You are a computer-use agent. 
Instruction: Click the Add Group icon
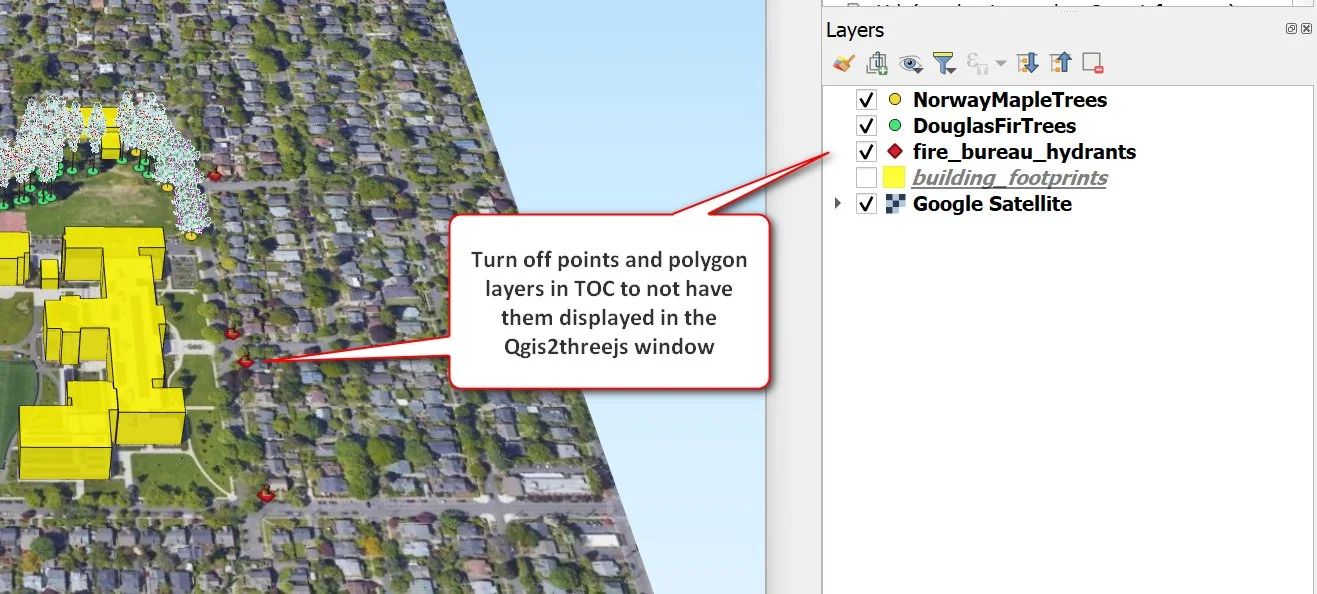coord(876,62)
